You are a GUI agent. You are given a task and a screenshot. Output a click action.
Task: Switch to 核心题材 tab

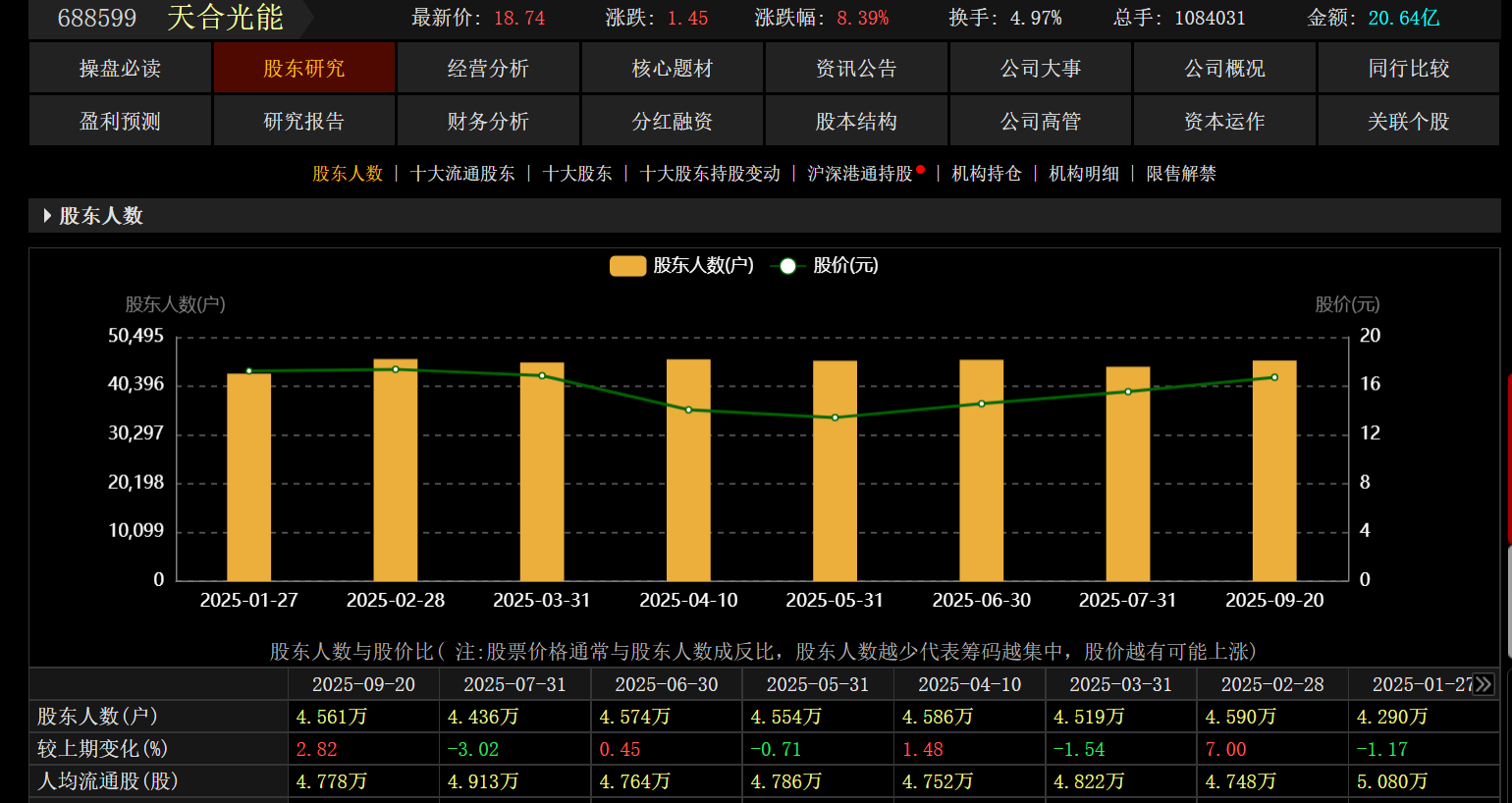(x=673, y=68)
